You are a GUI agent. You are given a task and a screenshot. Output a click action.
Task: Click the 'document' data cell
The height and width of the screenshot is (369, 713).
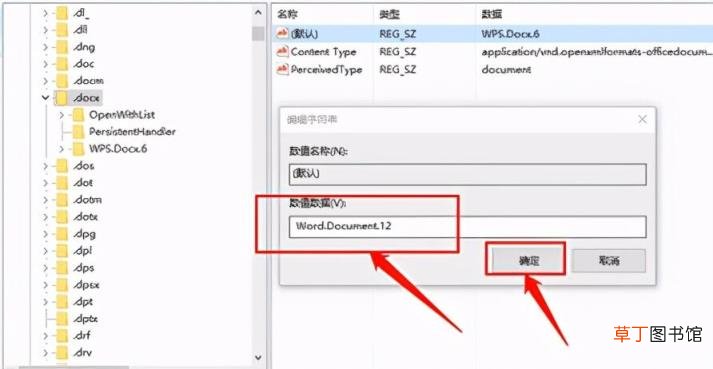coord(506,70)
